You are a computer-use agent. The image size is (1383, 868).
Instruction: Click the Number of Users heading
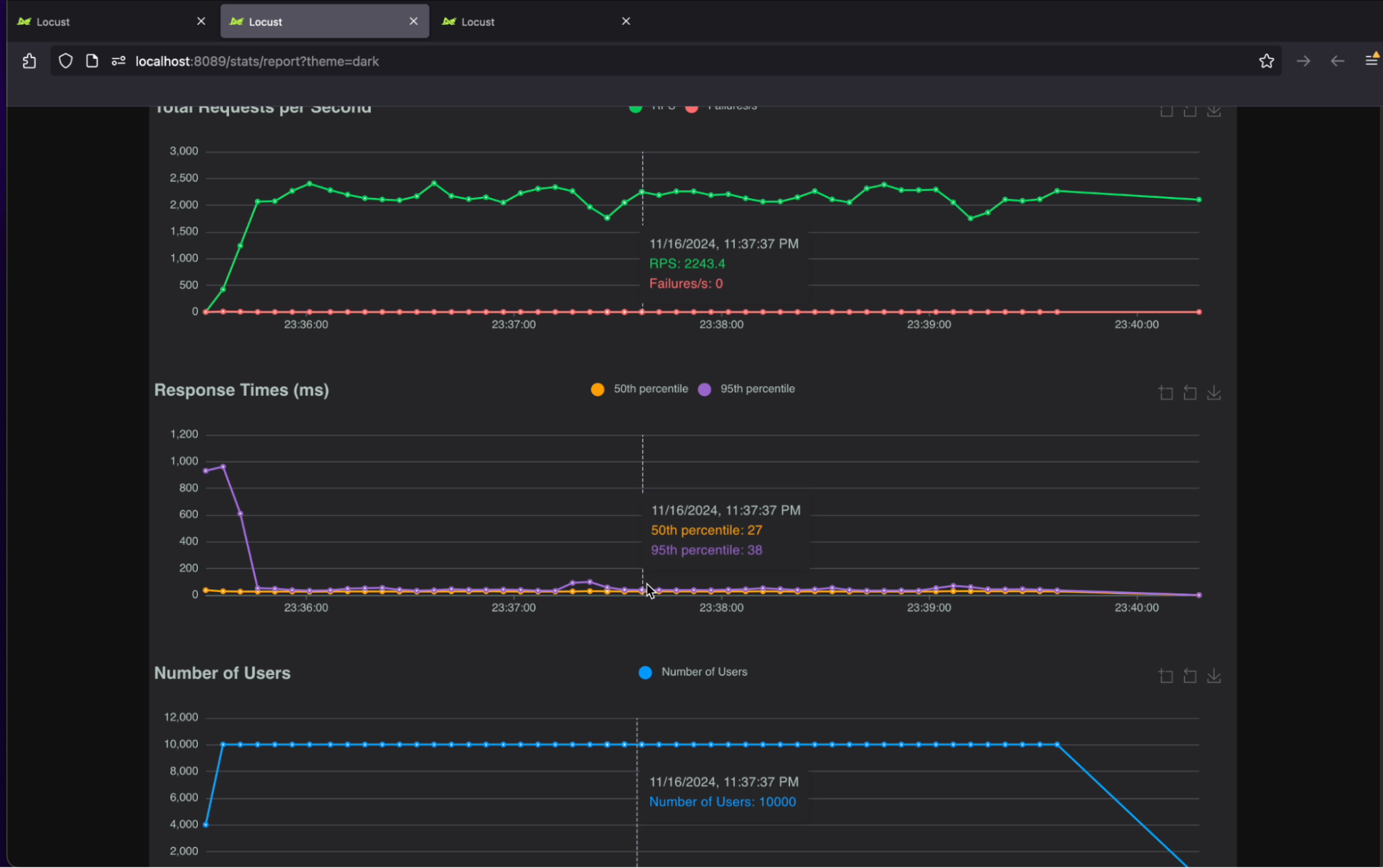tap(222, 673)
